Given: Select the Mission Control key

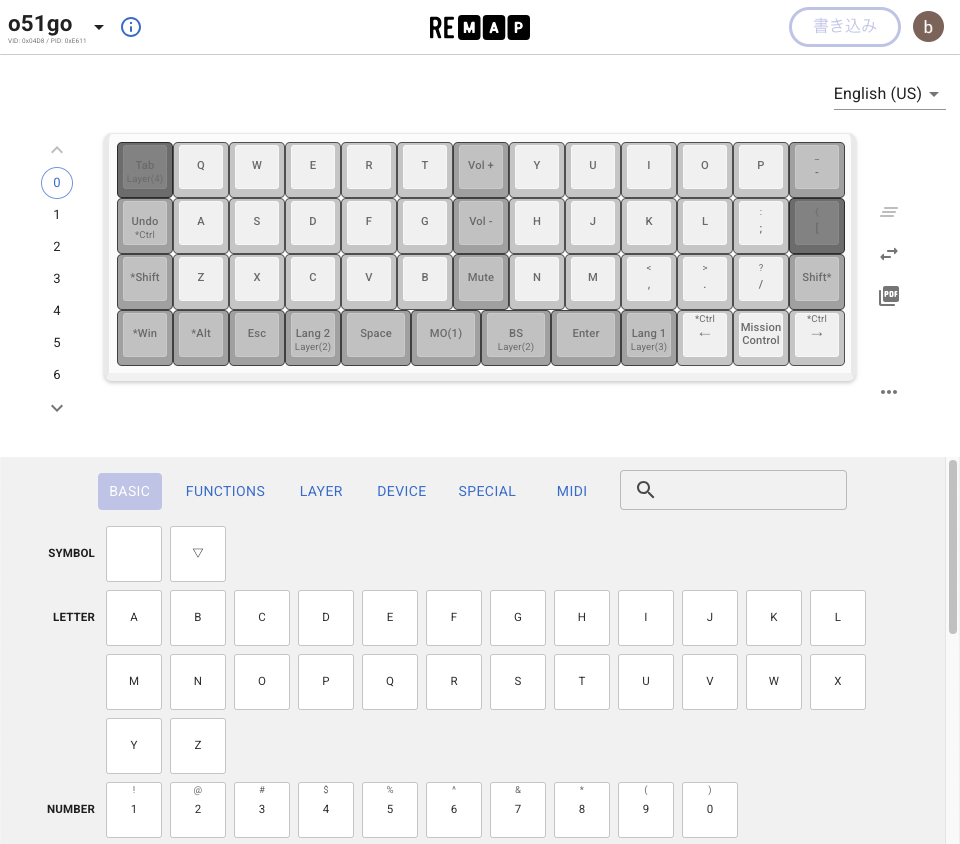Looking at the screenshot, I should click(761, 334).
